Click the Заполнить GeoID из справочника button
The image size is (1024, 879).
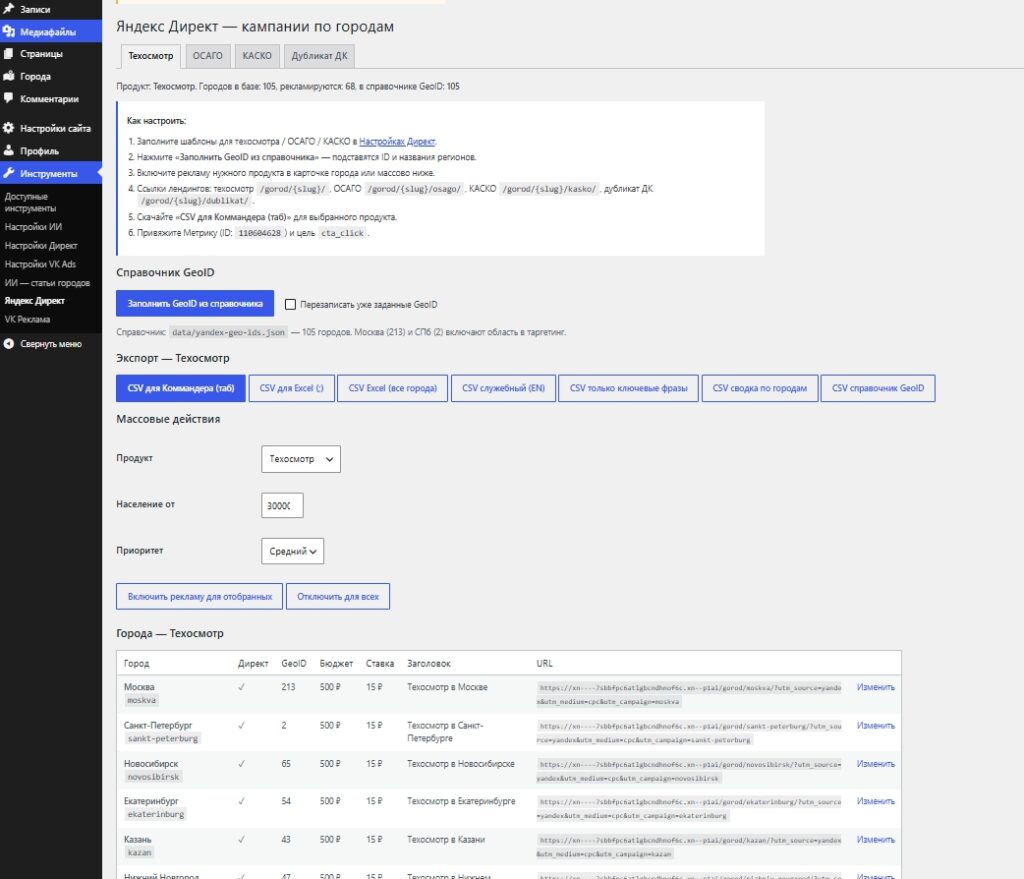(x=195, y=304)
